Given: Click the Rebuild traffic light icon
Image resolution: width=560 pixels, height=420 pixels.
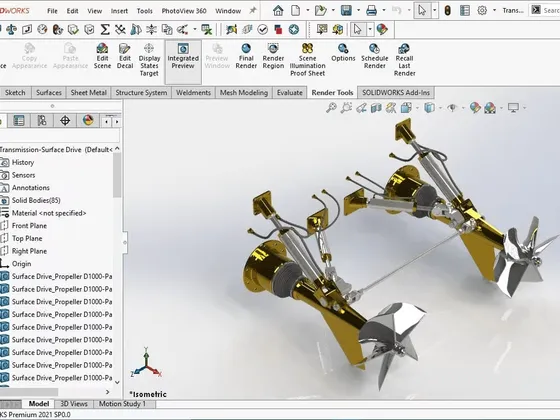Looking at the screenshot, I should (448, 11).
